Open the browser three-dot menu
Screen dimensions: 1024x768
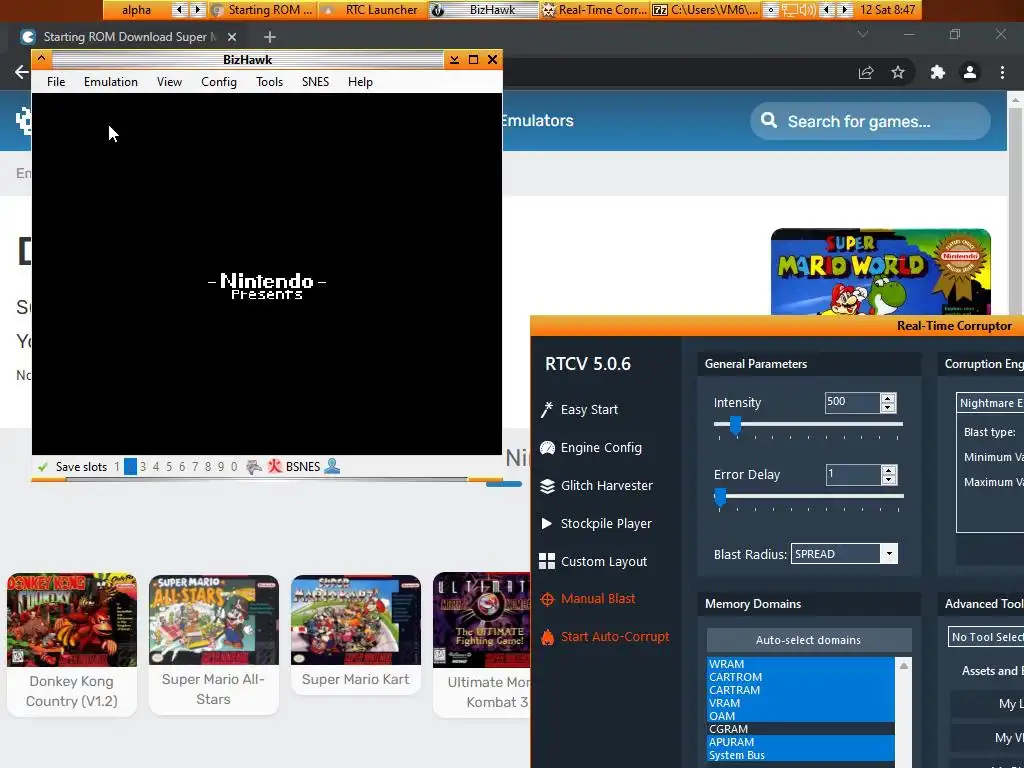coord(1002,72)
